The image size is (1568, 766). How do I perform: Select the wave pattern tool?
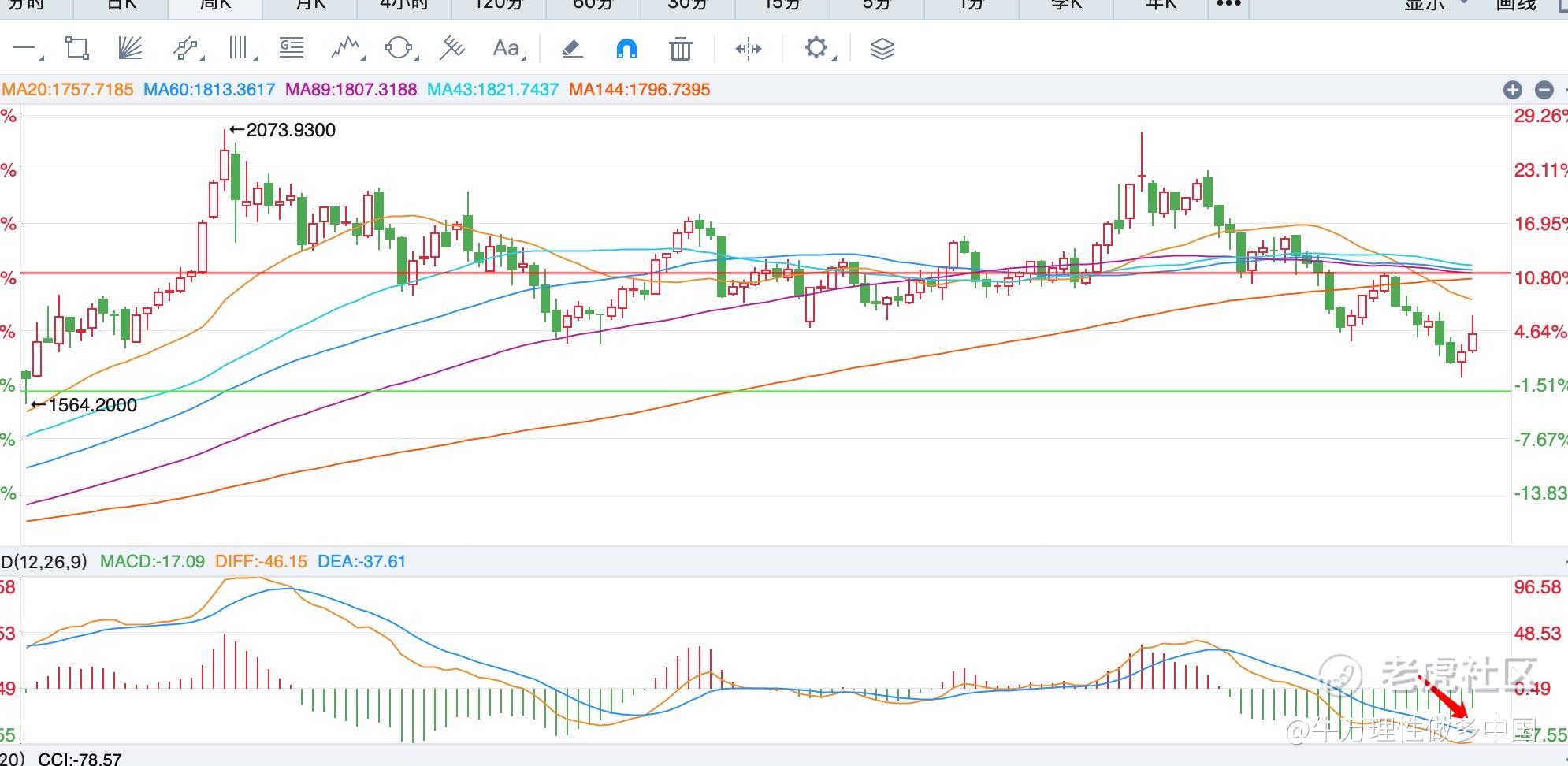pyautogui.click(x=344, y=49)
